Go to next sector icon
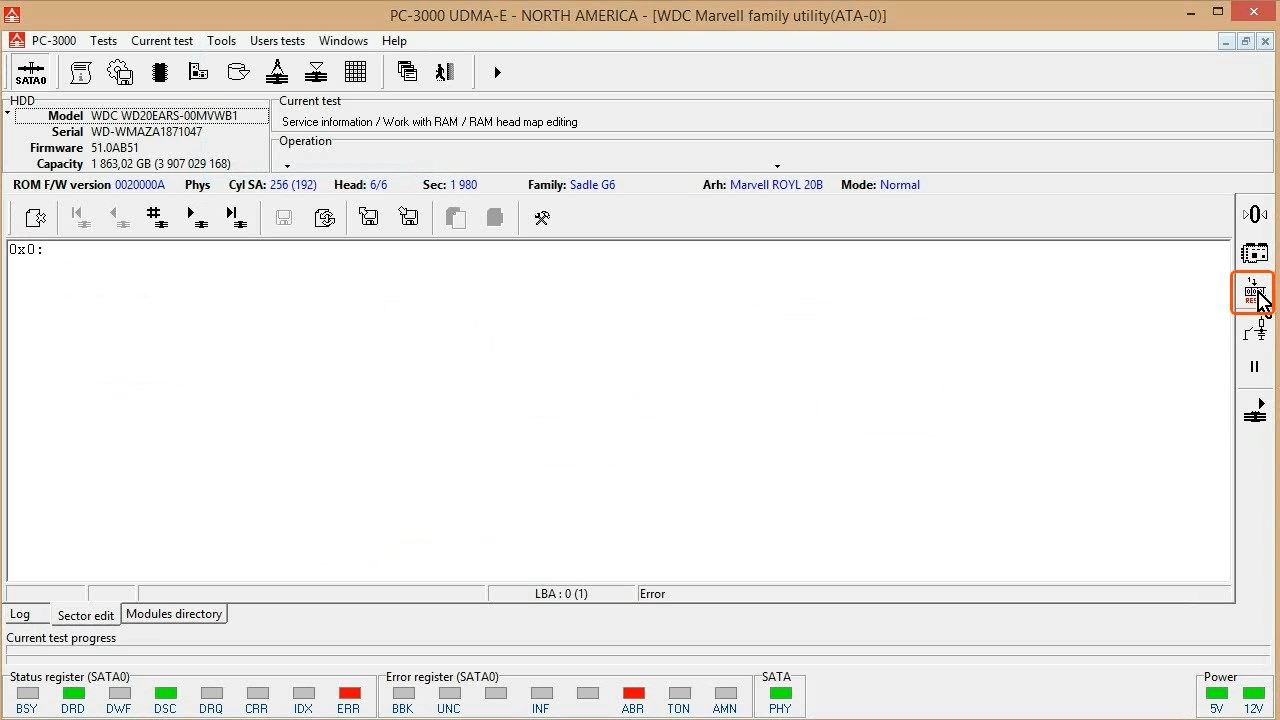1280x720 pixels. point(197,217)
